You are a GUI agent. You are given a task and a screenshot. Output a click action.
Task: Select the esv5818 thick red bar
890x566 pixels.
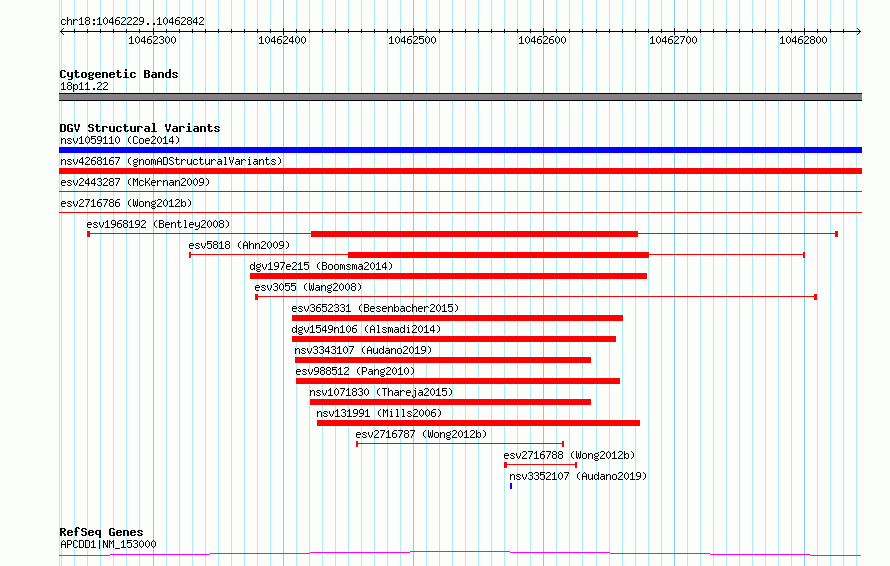click(x=498, y=255)
